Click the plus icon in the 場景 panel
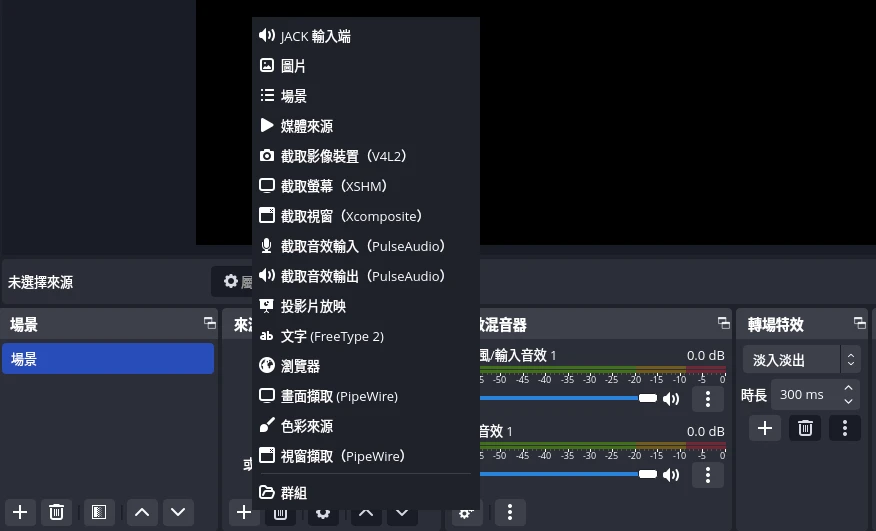 pos(21,512)
